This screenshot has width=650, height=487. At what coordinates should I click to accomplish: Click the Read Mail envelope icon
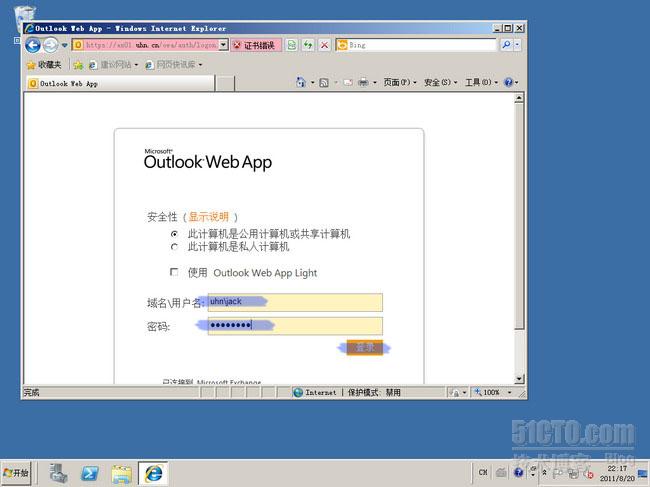tap(348, 82)
